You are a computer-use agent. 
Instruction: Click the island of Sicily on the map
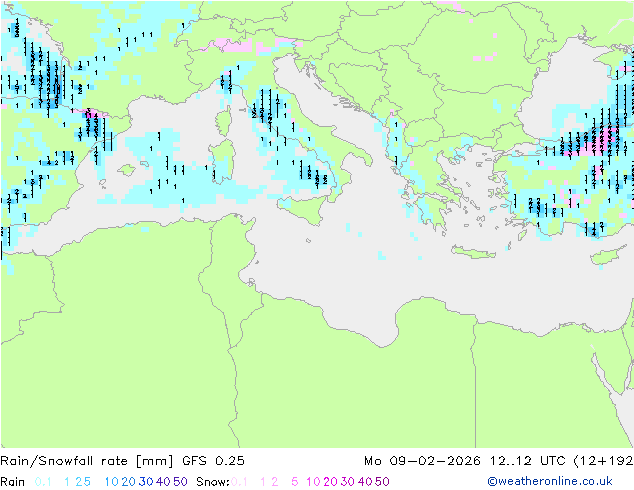tap(304, 209)
